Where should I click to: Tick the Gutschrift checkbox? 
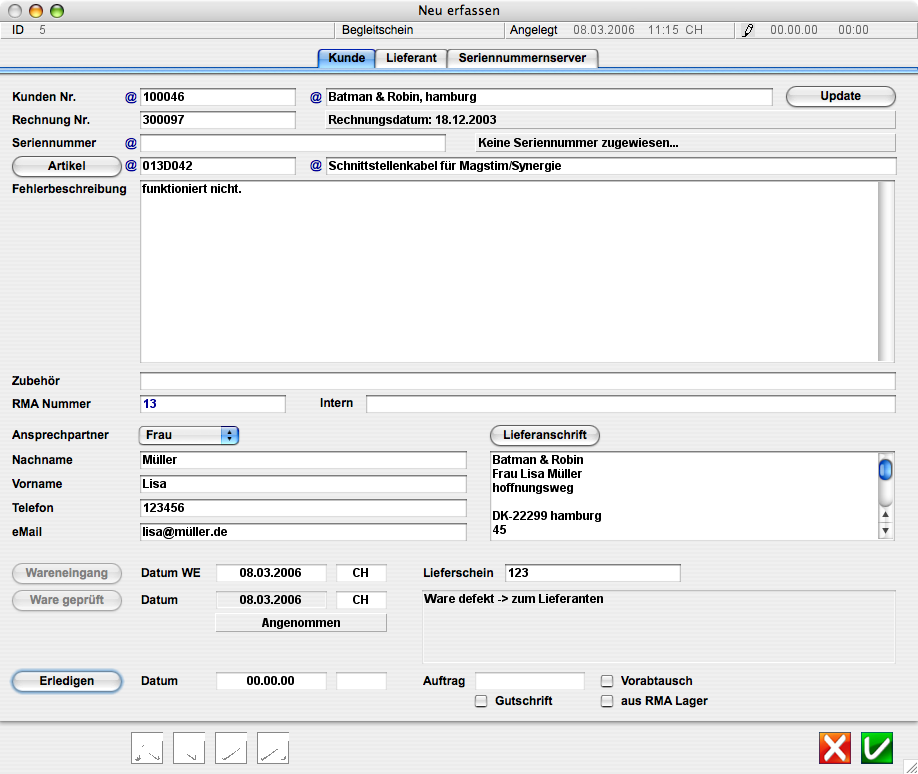[481, 702]
